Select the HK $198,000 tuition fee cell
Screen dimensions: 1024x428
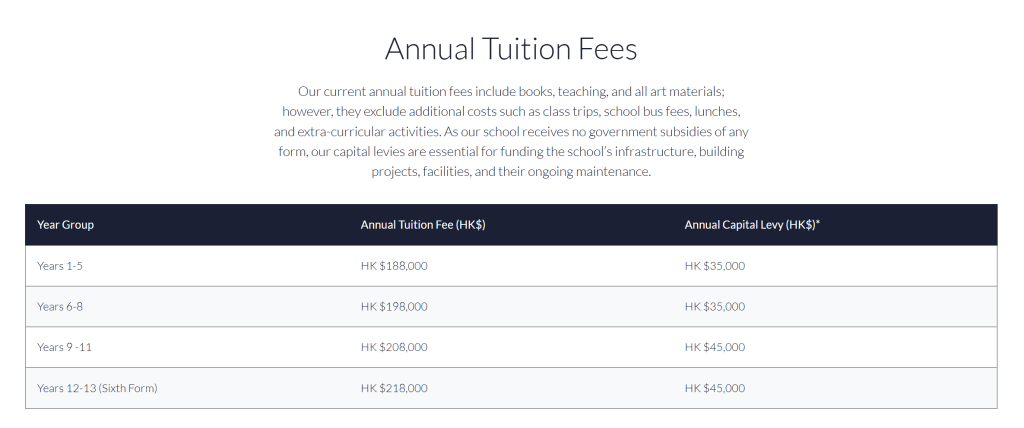coord(394,307)
